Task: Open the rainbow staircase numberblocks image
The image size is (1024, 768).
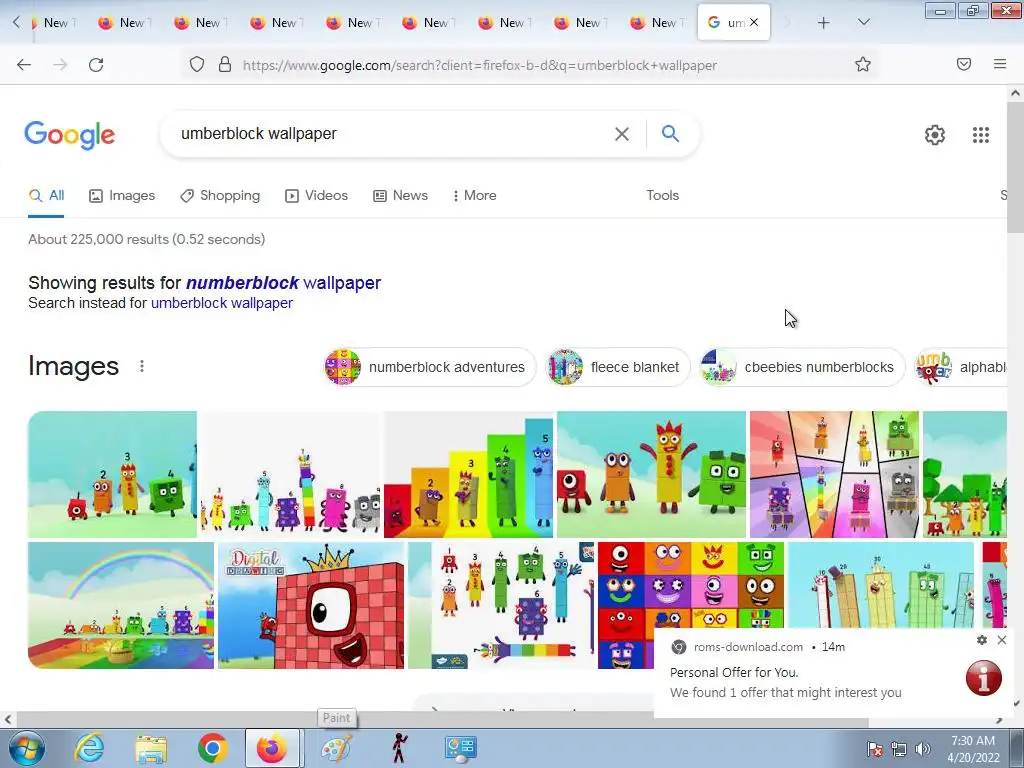Action: (x=468, y=474)
